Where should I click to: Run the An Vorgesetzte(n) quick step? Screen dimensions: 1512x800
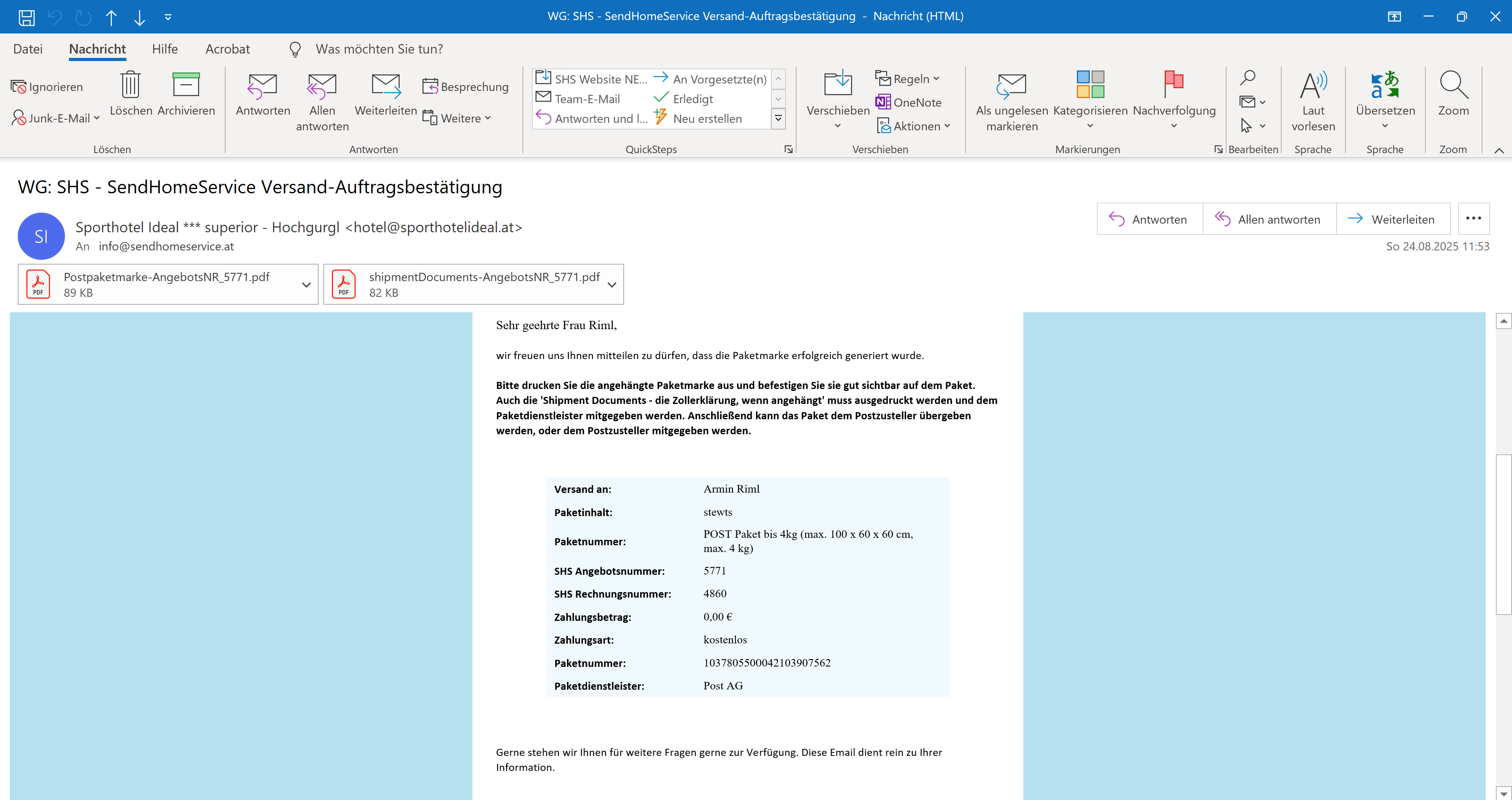[710, 79]
